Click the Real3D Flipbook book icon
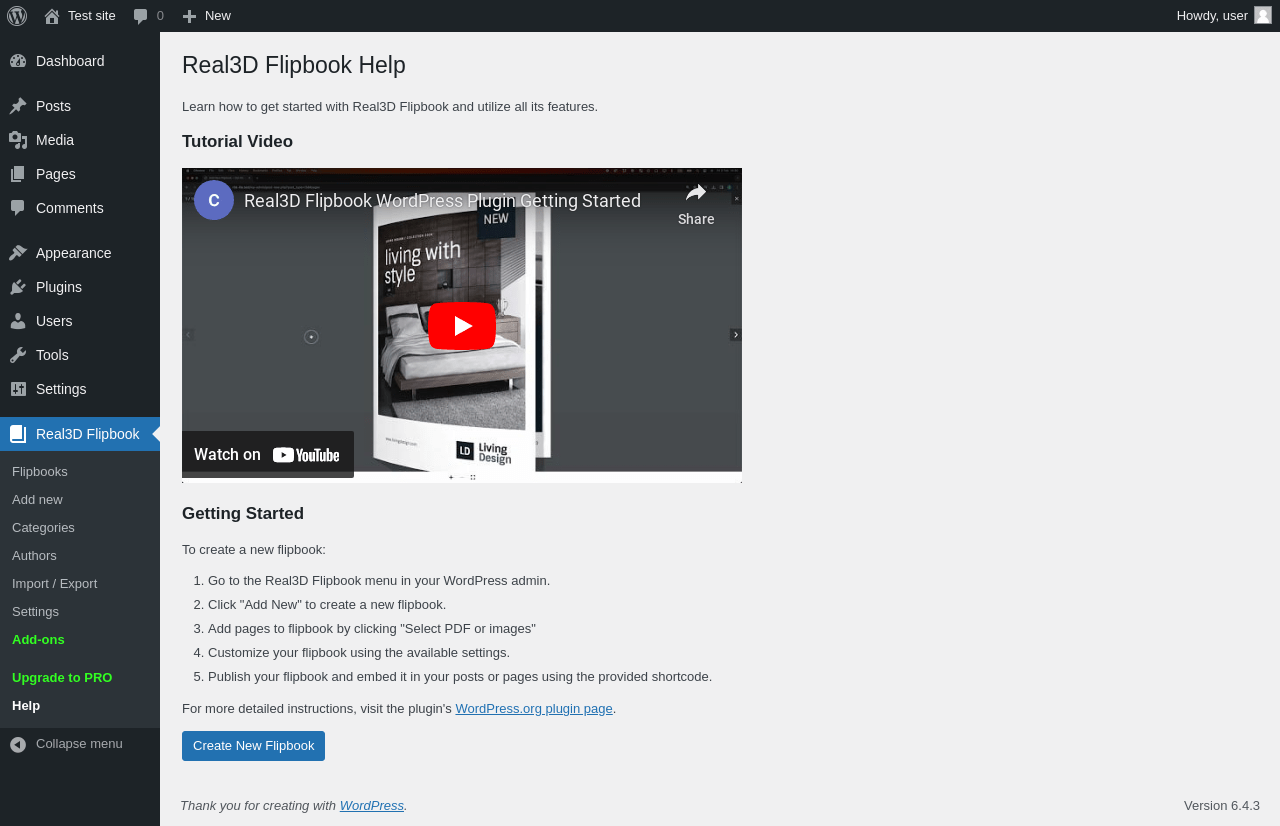 pyautogui.click(x=18, y=434)
